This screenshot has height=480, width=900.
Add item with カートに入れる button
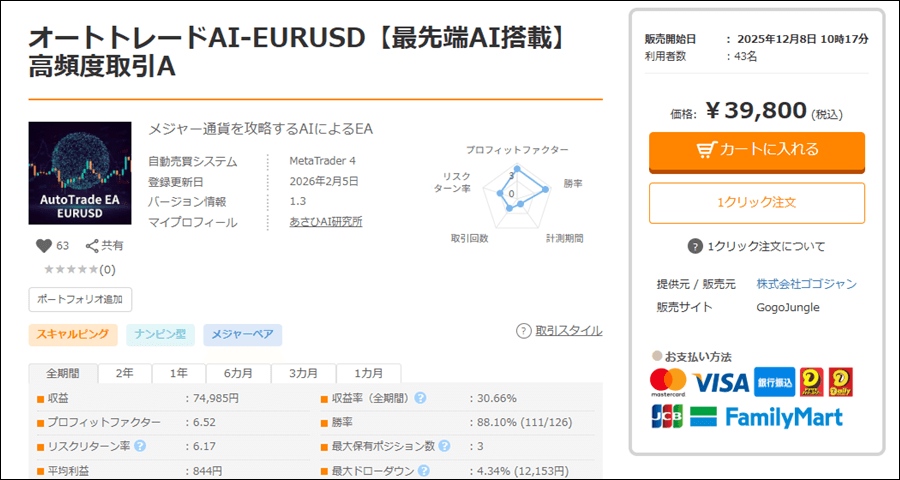(757, 150)
